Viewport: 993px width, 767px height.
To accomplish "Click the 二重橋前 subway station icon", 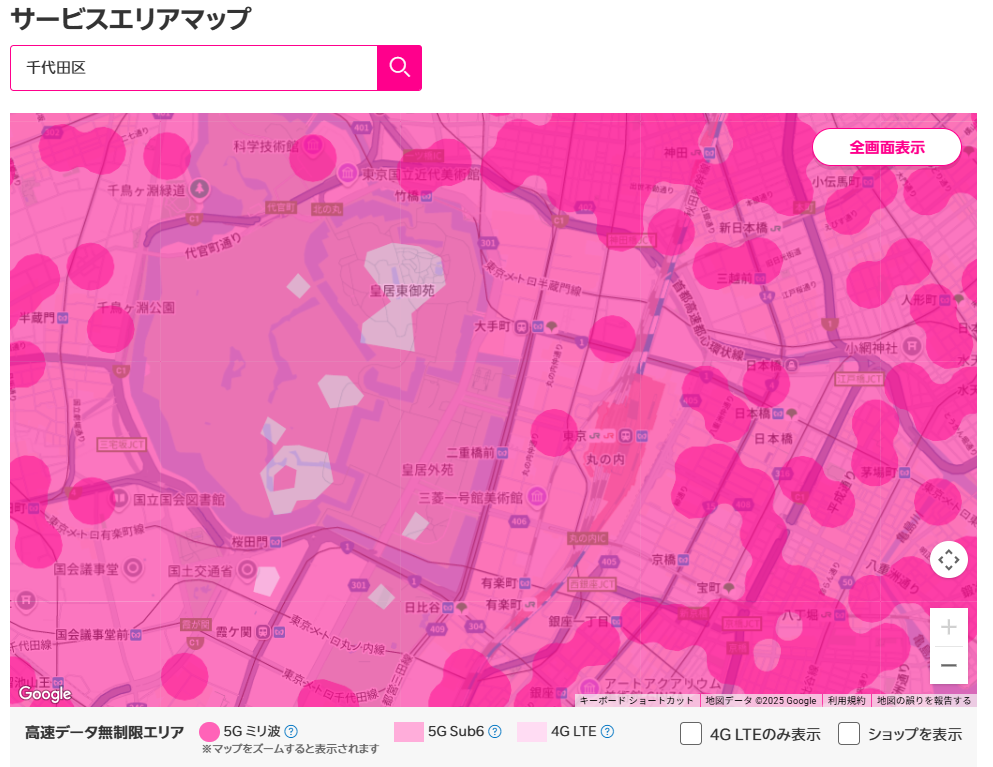I will tap(502, 453).
